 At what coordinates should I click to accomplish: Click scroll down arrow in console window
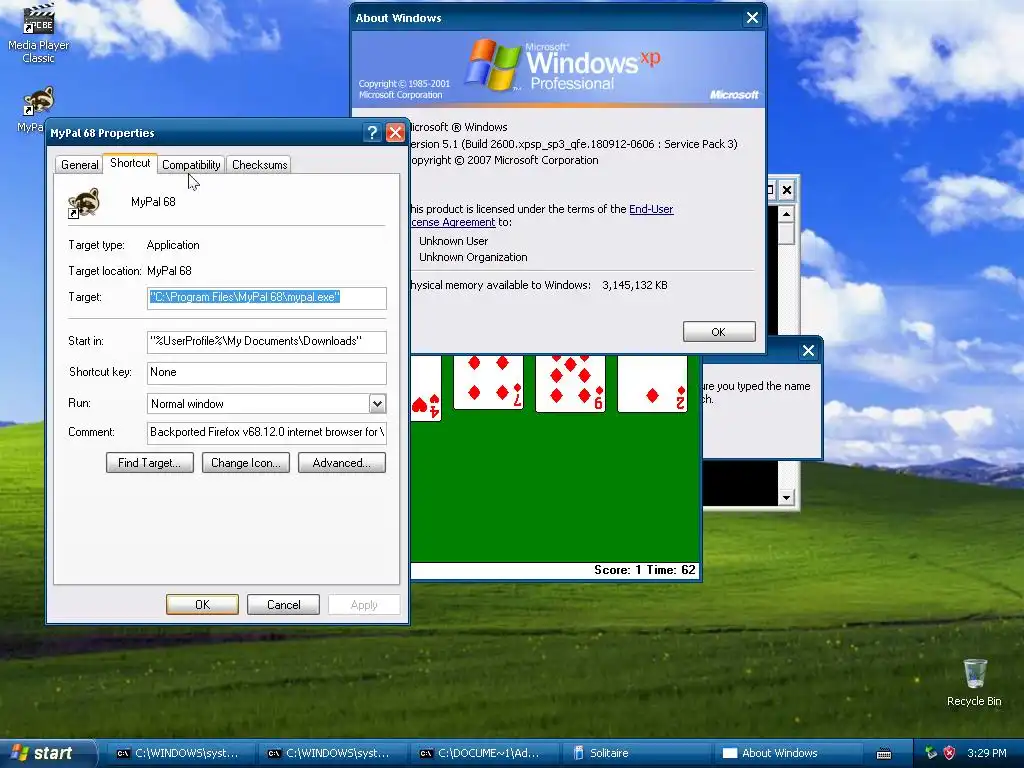pyautogui.click(x=786, y=498)
